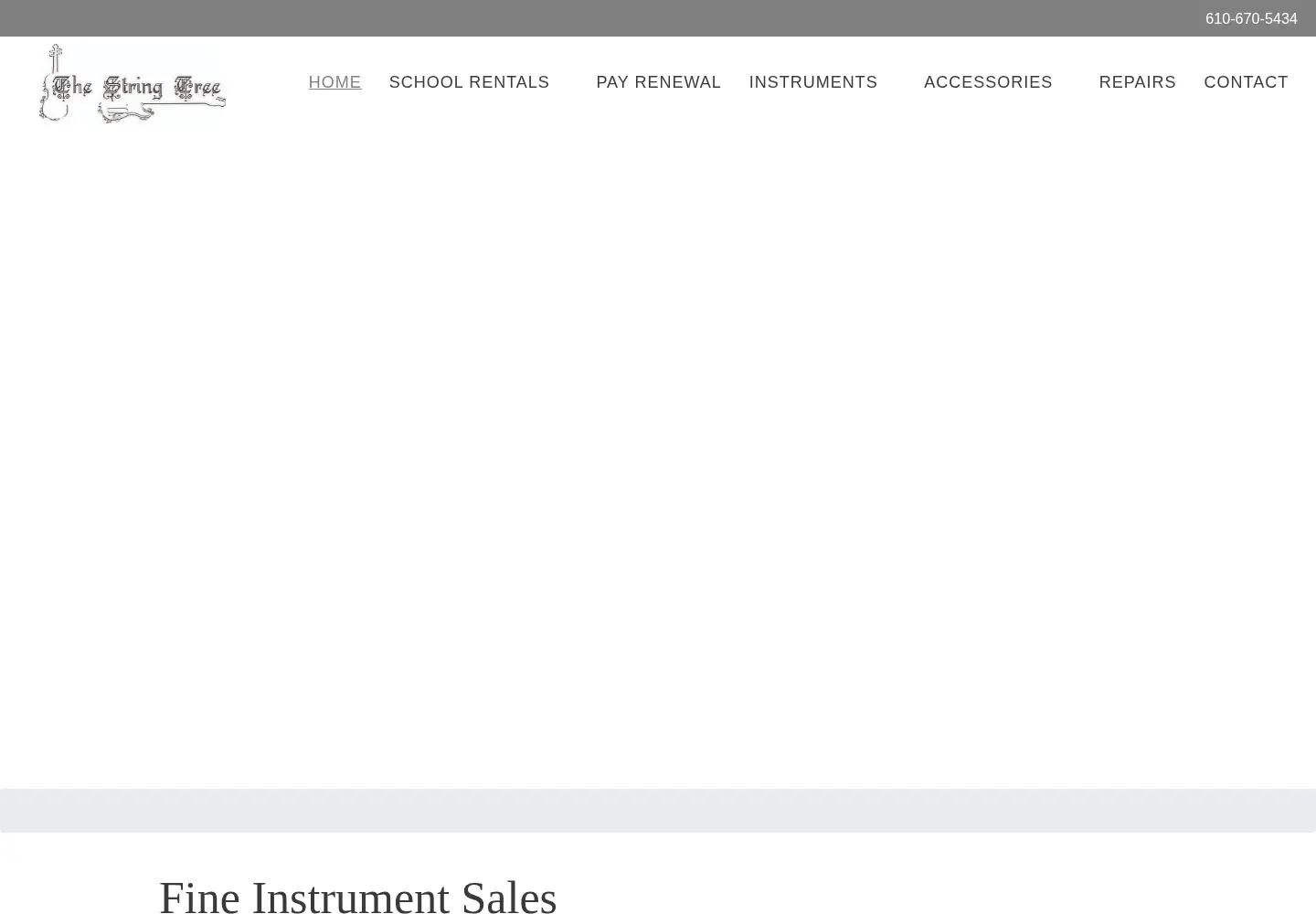Screen dimensions: 1316x914
Task: Select the "Fine Instrument Sales" heading text
Action: (x=358, y=897)
